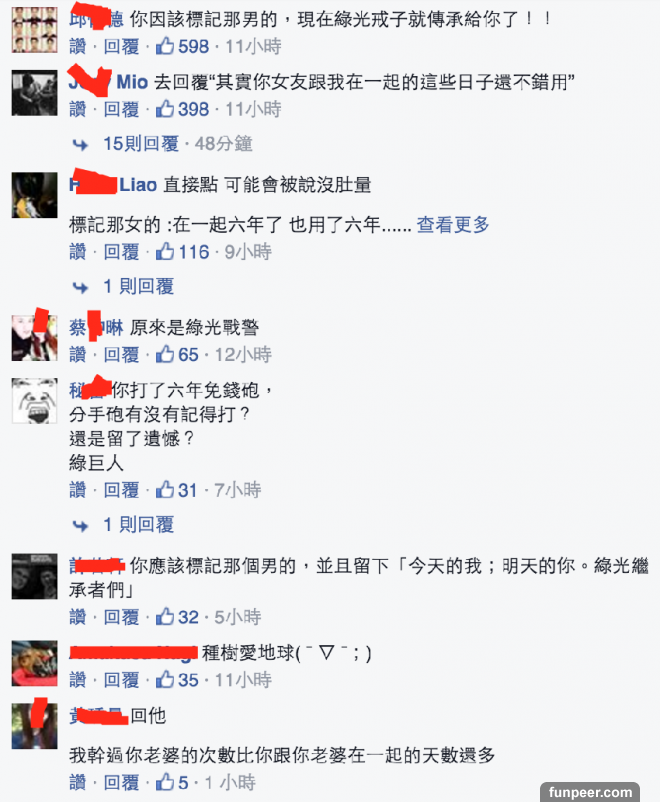Open Liao commenter's profile name
Image resolution: width=660 pixels, height=802 pixels.
(113, 184)
